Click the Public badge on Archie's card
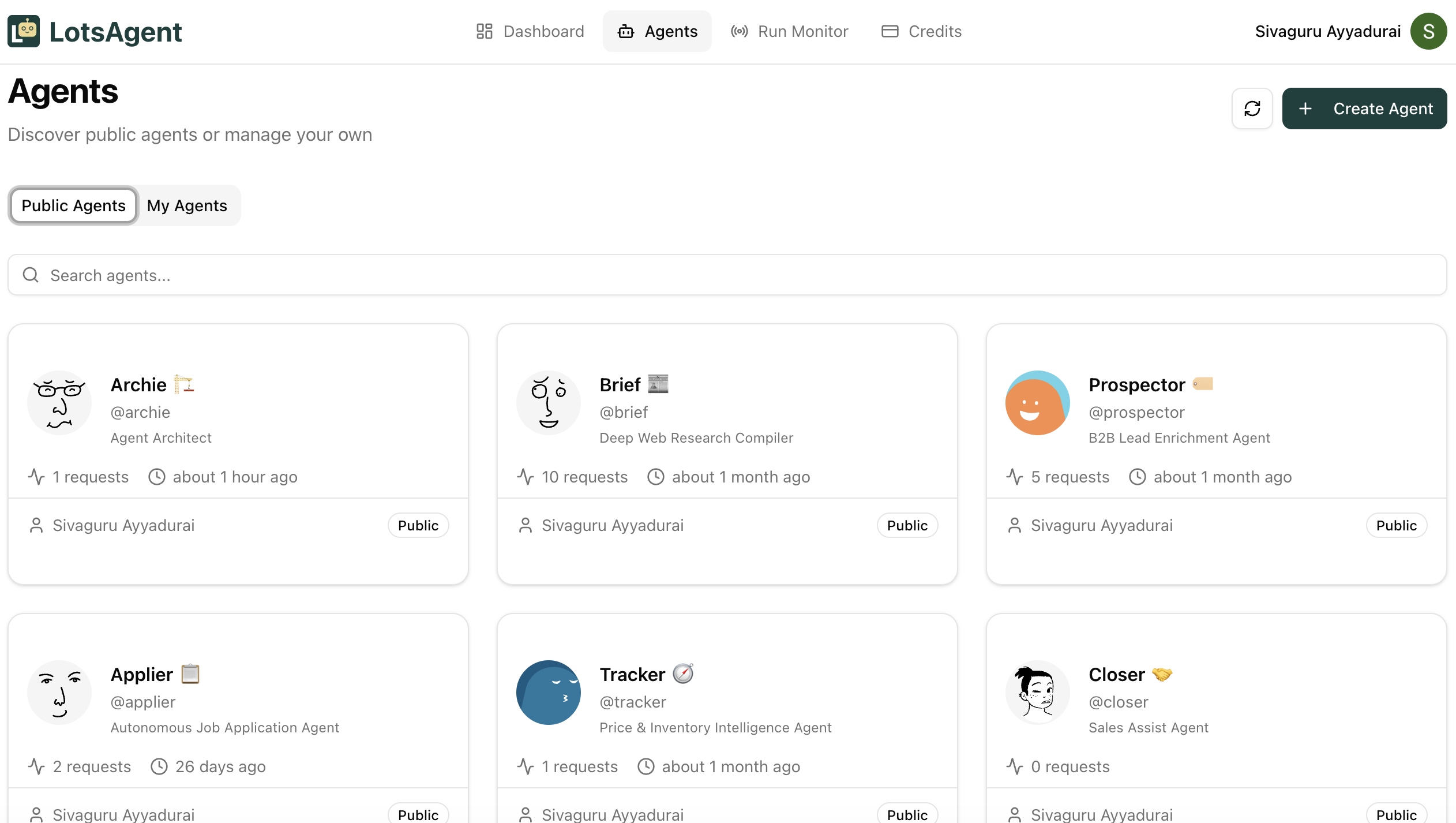1456x823 pixels. pyautogui.click(x=418, y=525)
